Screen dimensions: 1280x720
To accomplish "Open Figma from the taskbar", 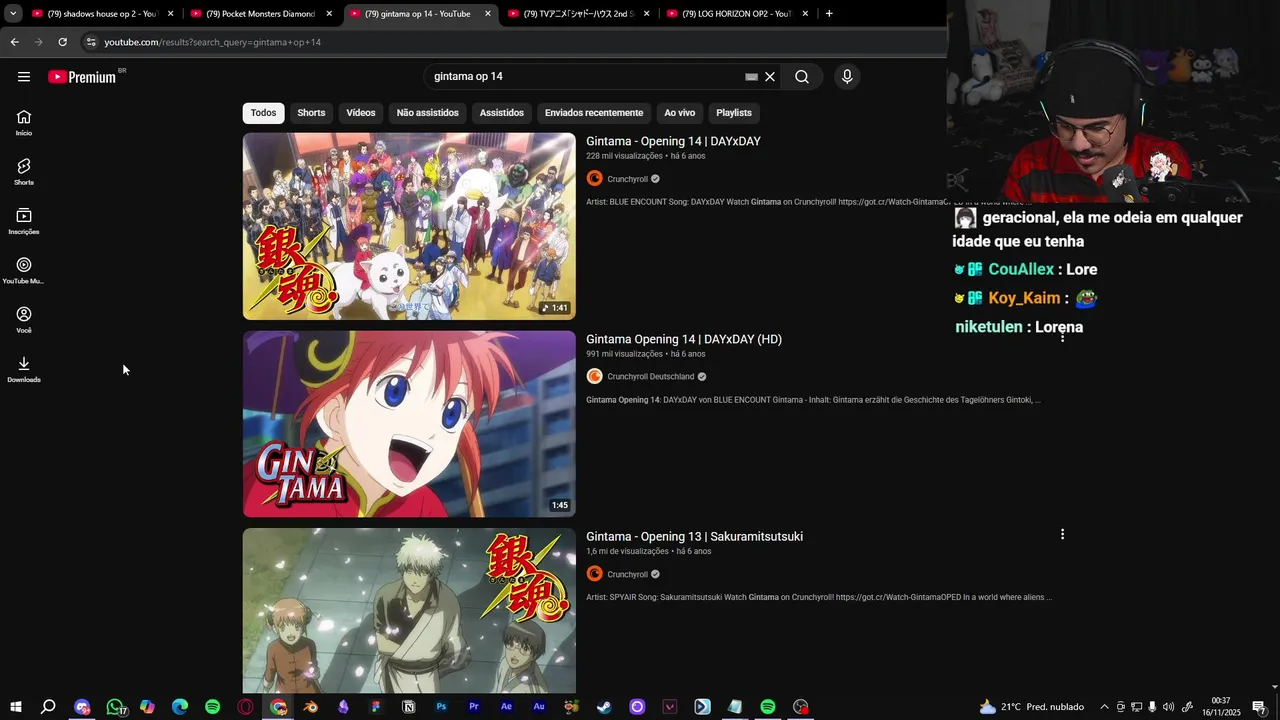I will [x=376, y=707].
